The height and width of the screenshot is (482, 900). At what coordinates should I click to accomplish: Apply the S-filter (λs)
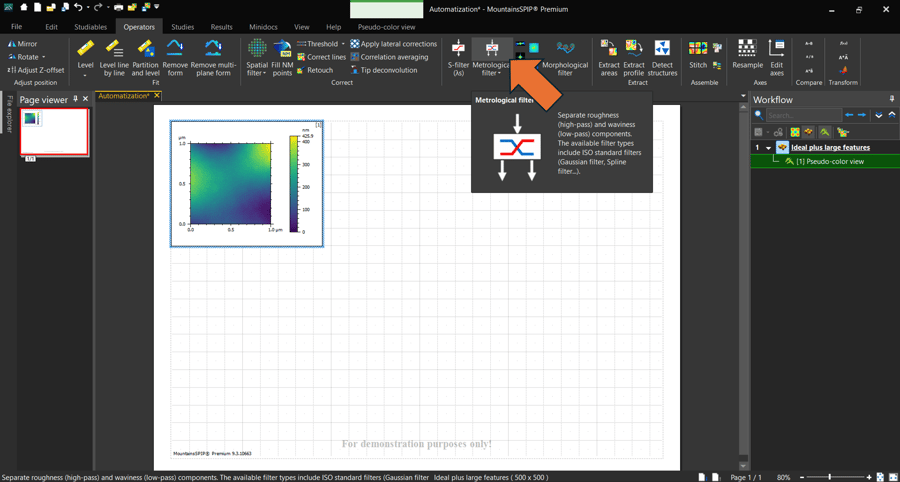click(458, 58)
